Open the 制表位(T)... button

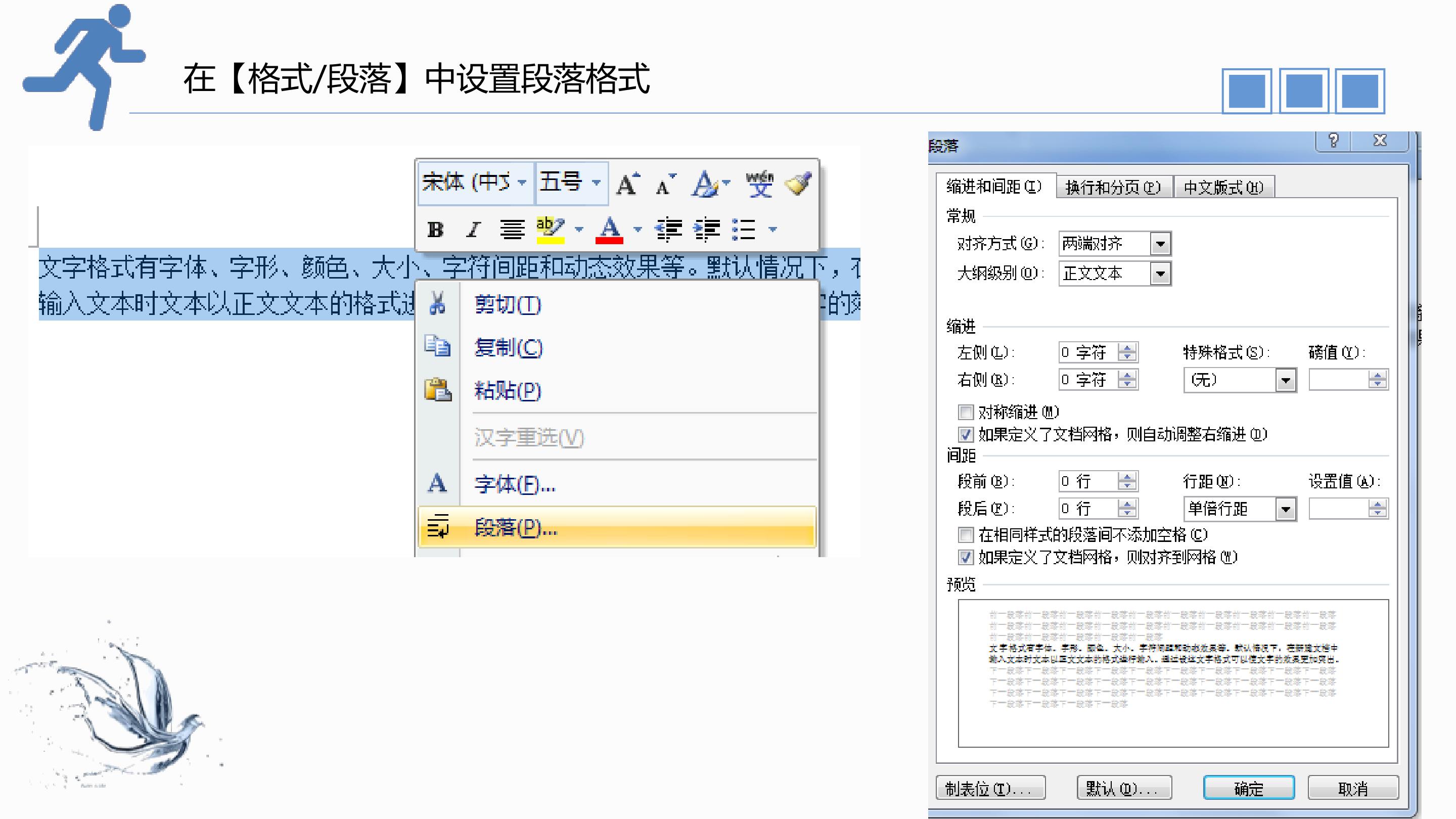(991, 788)
